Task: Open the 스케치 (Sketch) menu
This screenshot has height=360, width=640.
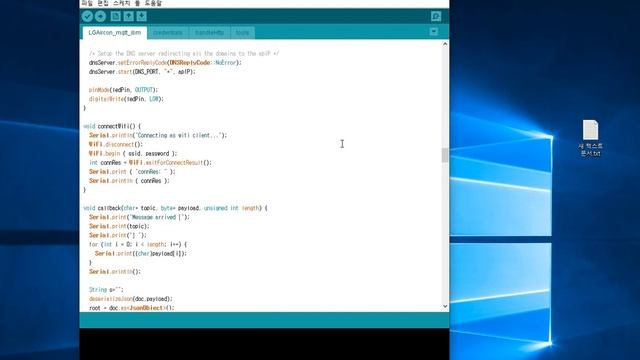Action: coord(122,3)
